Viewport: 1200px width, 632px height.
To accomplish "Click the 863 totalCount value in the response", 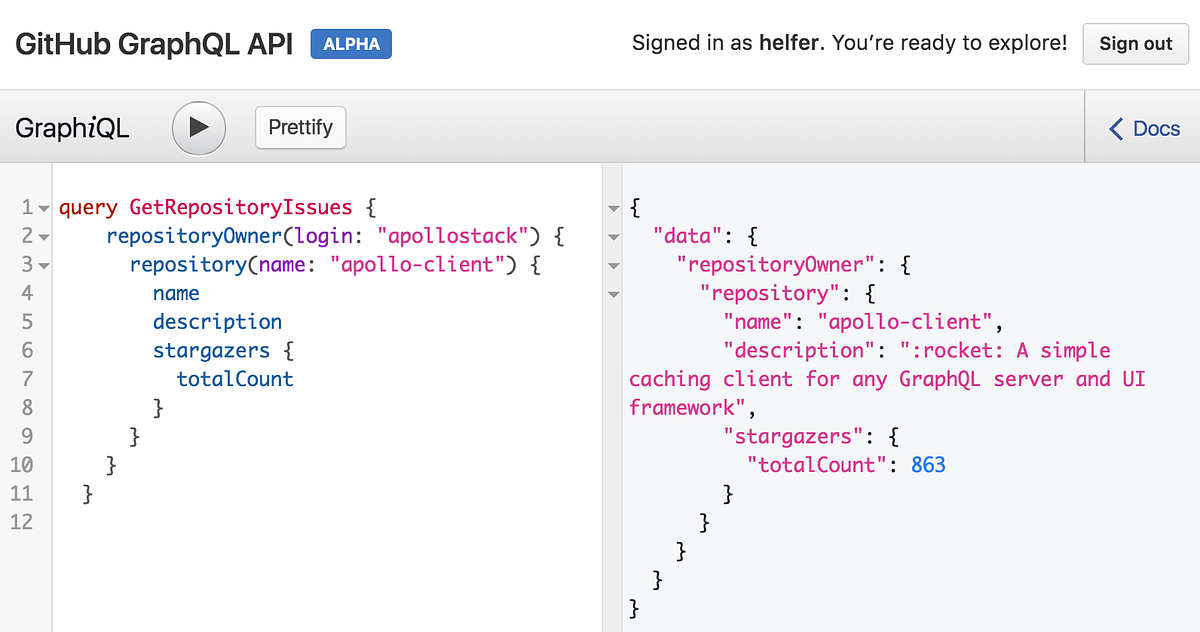I will pyautogui.click(x=928, y=464).
